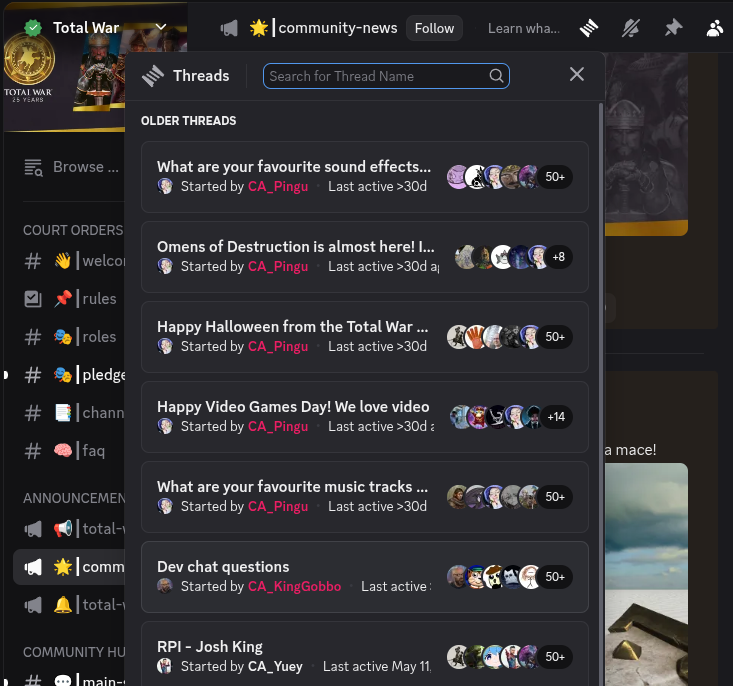Open Browse Channels in the sidebar

click(x=72, y=167)
